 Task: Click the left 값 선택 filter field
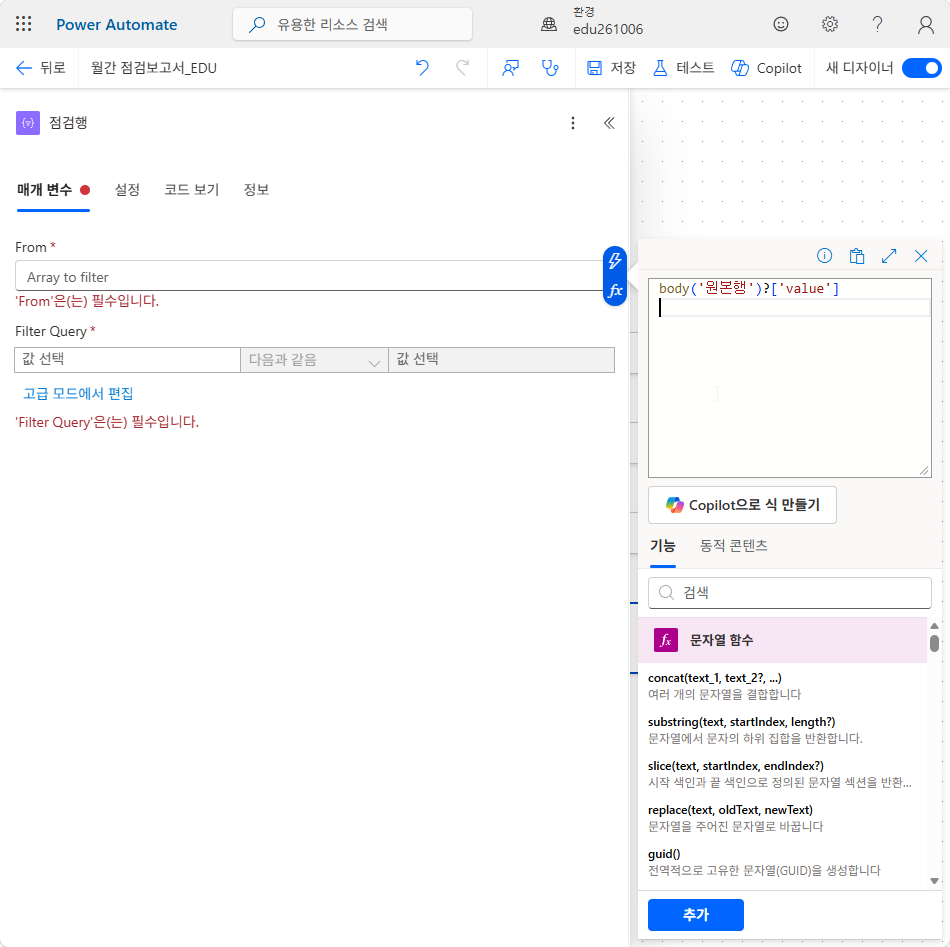[x=127, y=359]
